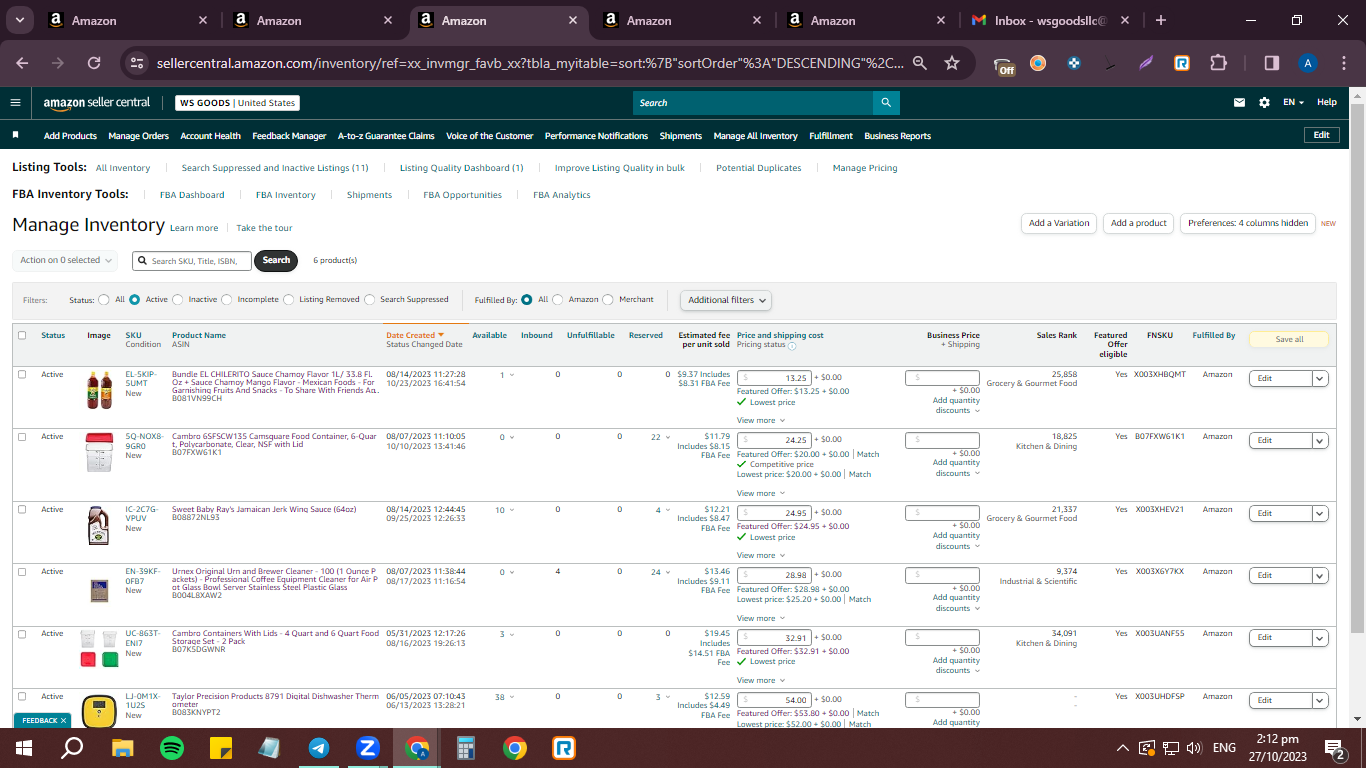This screenshot has width=1366, height=768.
Task: Open a new browser tab with the plus icon
Action: click(x=1161, y=20)
